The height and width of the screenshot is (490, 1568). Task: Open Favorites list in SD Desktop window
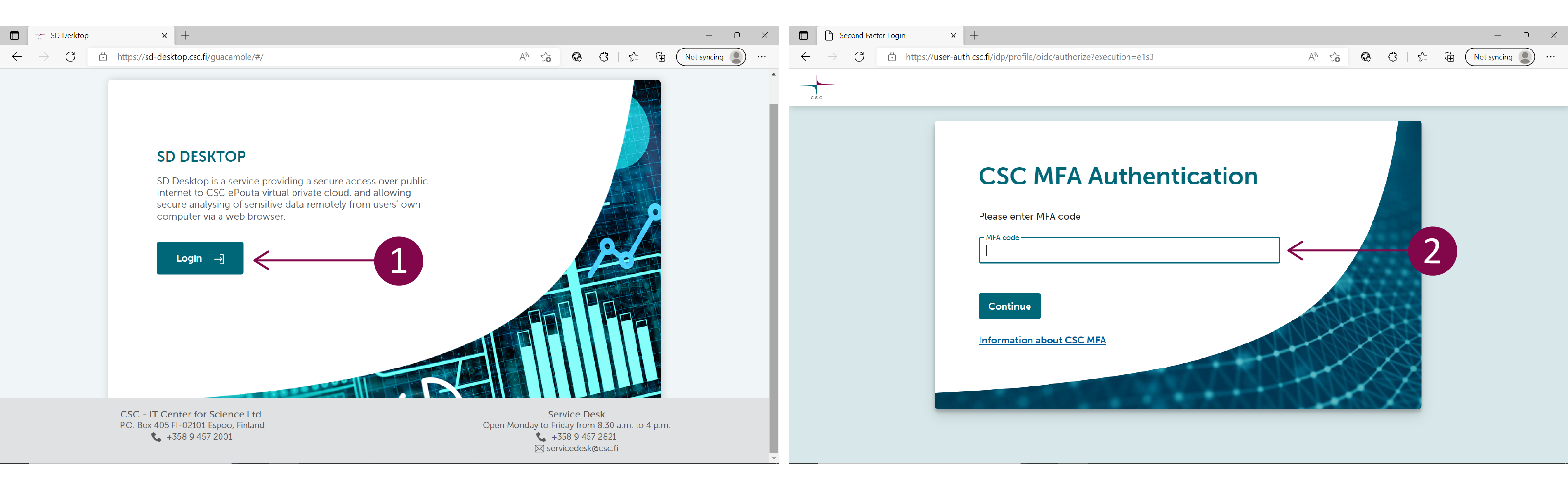pos(634,57)
